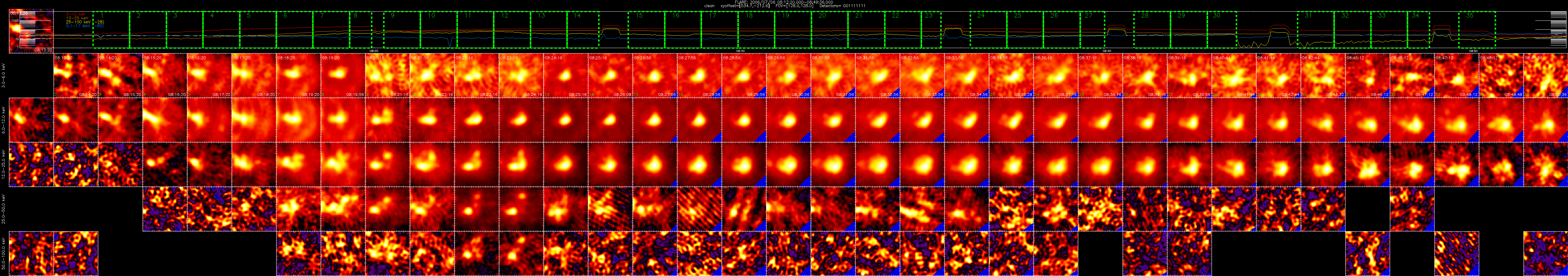Open the 3-6 keV image starting 08:24:16
Screen dimensions: 1568x276
[565, 75]
